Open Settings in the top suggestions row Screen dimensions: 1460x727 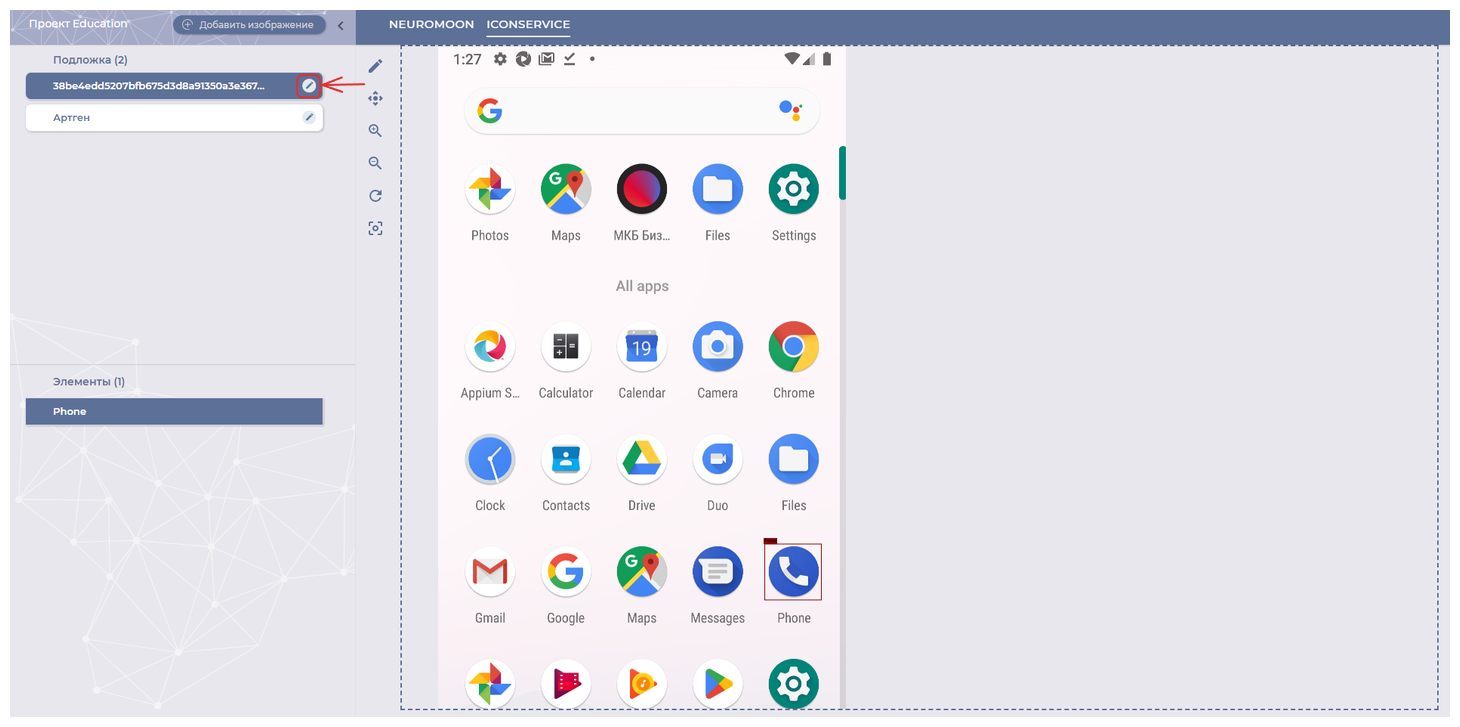click(794, 189)
